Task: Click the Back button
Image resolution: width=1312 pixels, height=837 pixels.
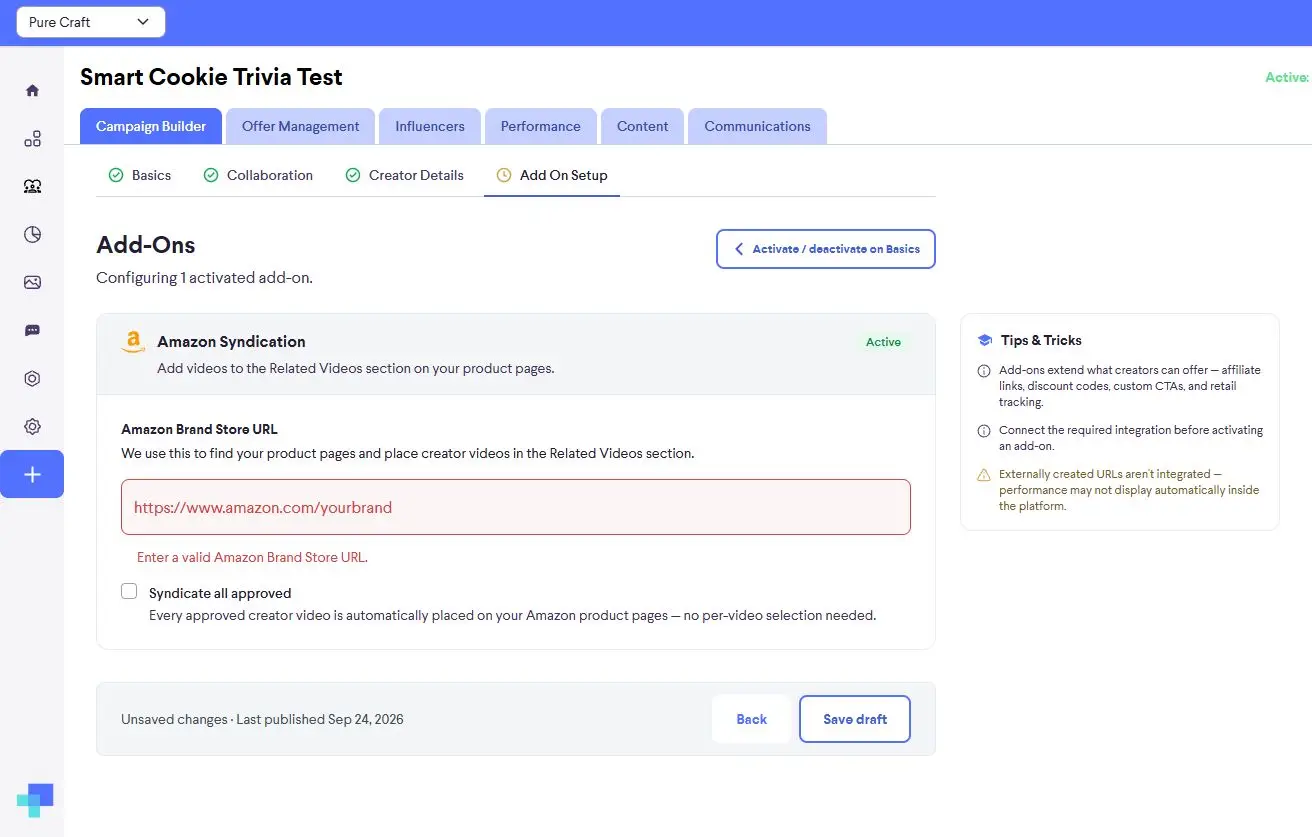Action: (751, 719)
